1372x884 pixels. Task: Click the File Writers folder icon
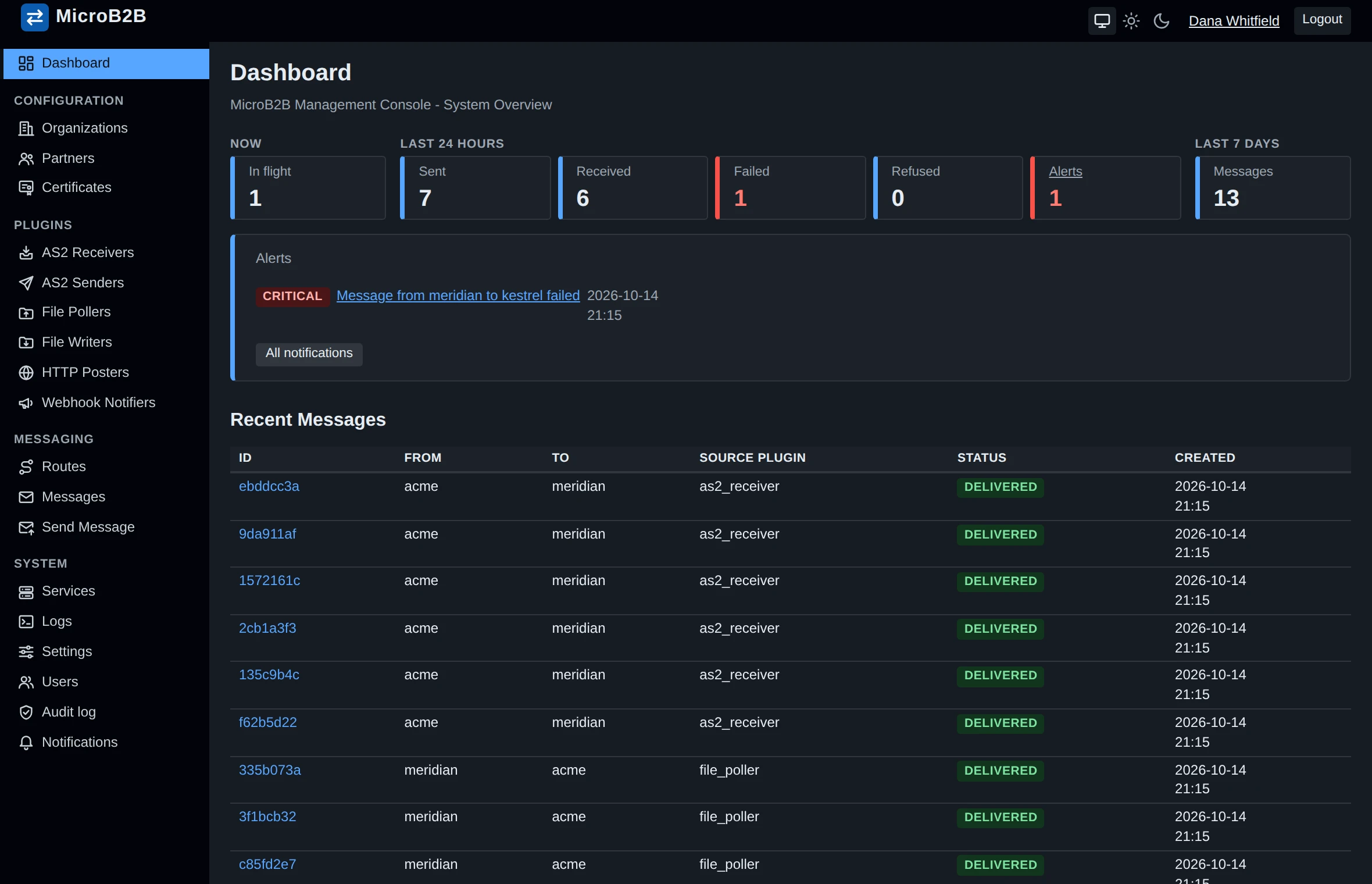26,343
